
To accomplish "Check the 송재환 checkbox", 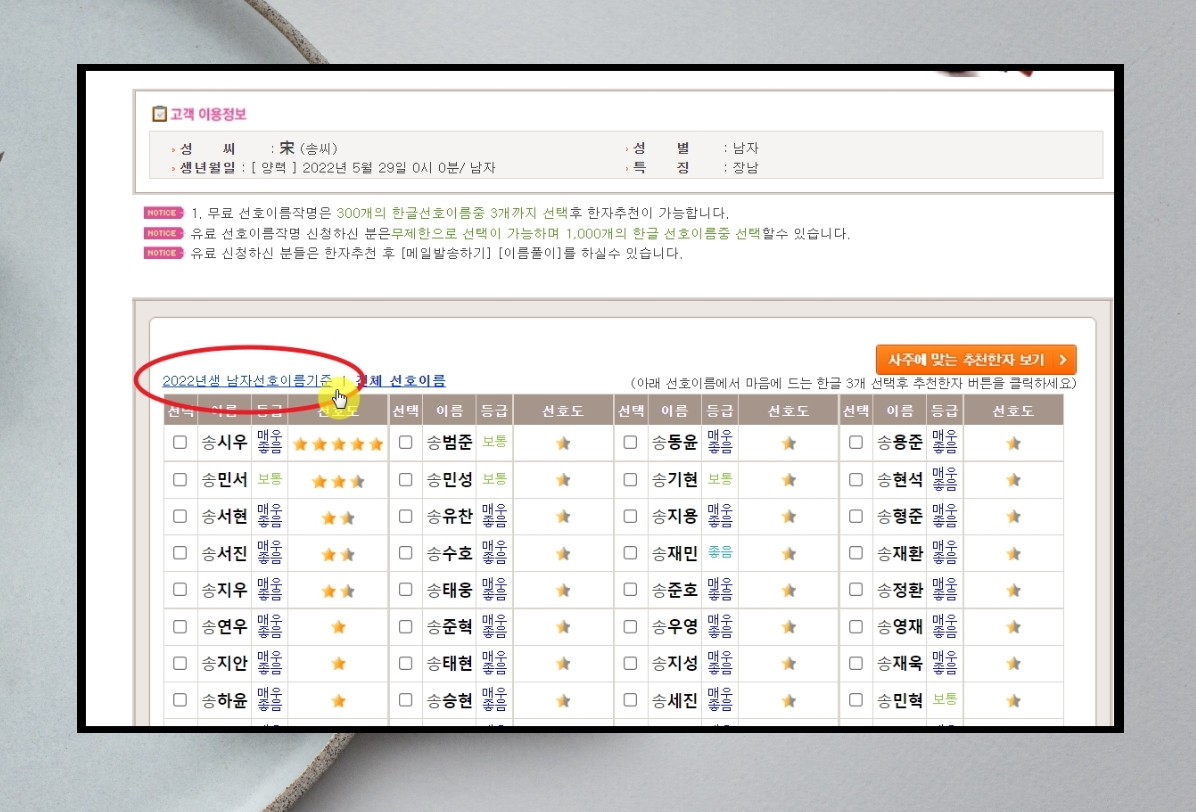I will pyautogui.click(x=856, y=553).
